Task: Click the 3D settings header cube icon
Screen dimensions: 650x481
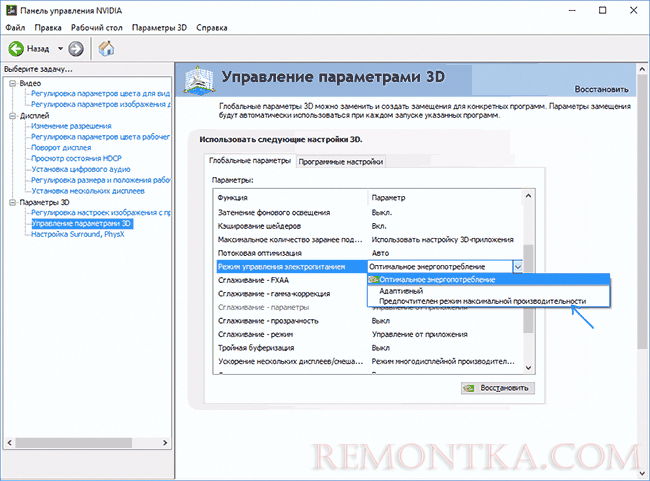Action: click(x=199, y=80)
